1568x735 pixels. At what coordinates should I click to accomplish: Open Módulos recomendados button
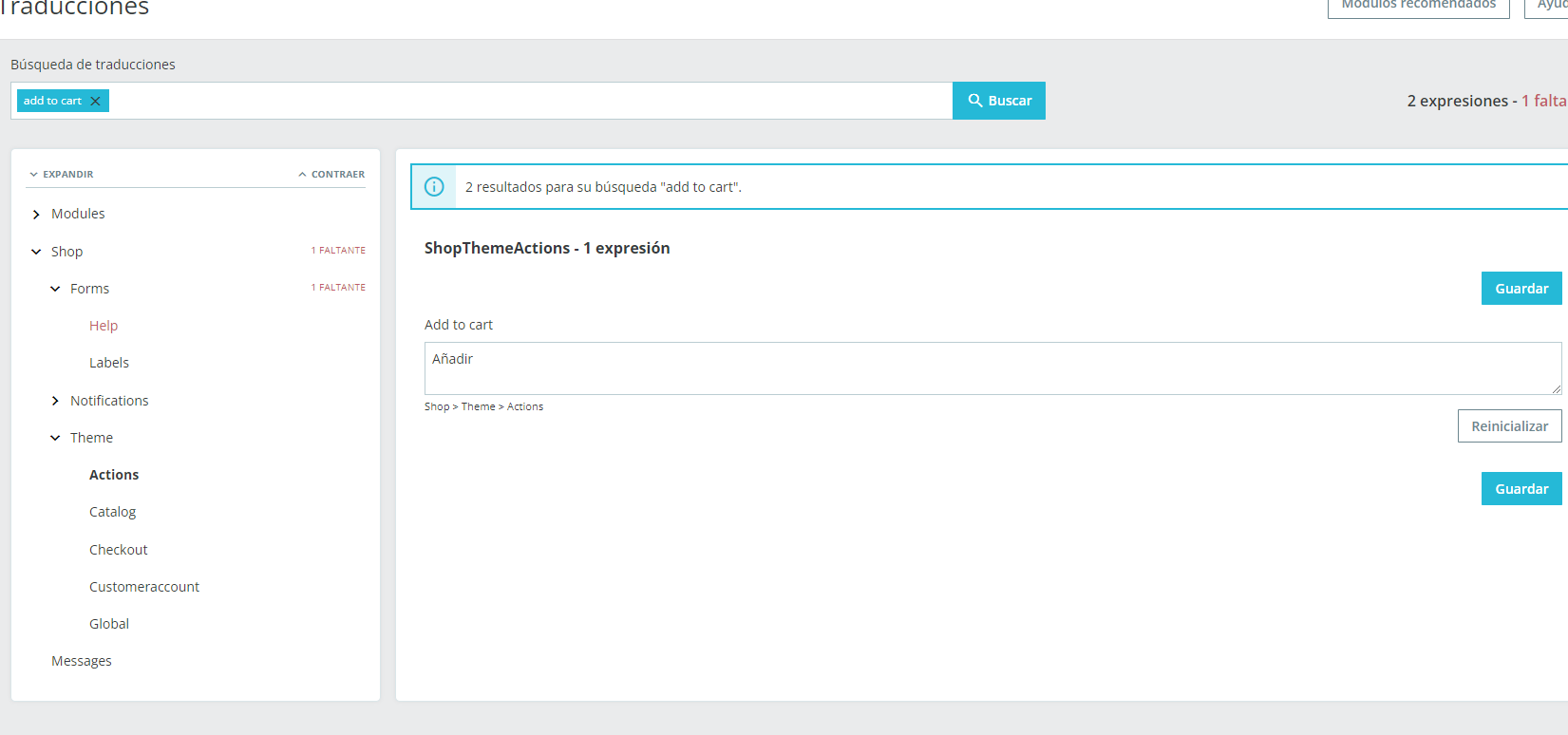[x=1418, y=6]
